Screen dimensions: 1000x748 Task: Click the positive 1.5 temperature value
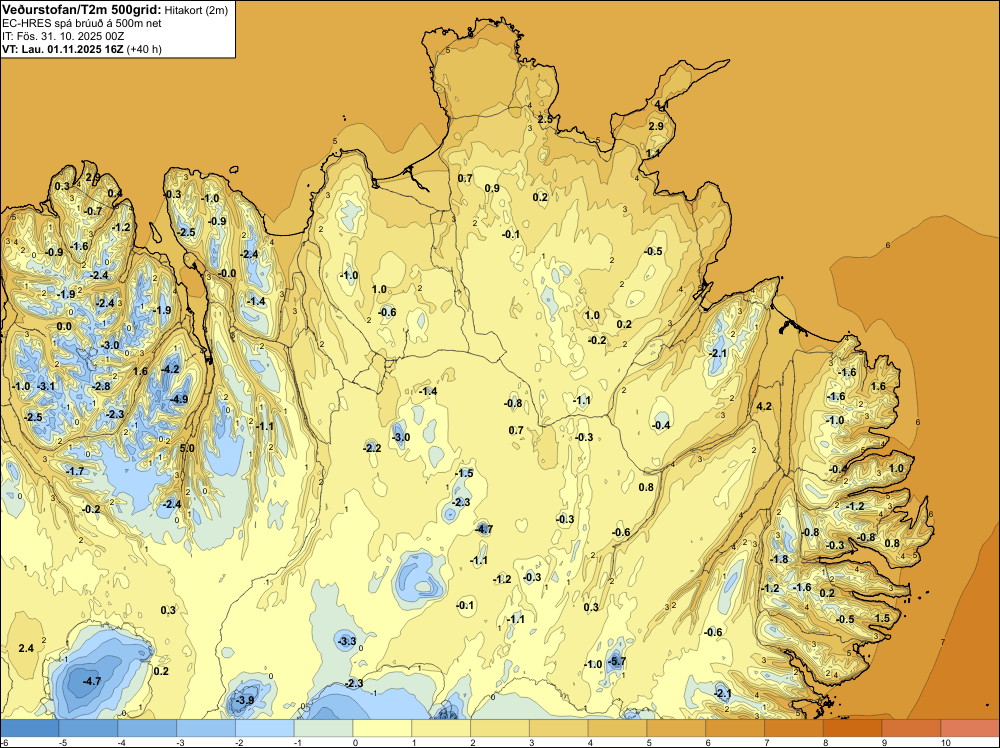click(x=882, y=618)
